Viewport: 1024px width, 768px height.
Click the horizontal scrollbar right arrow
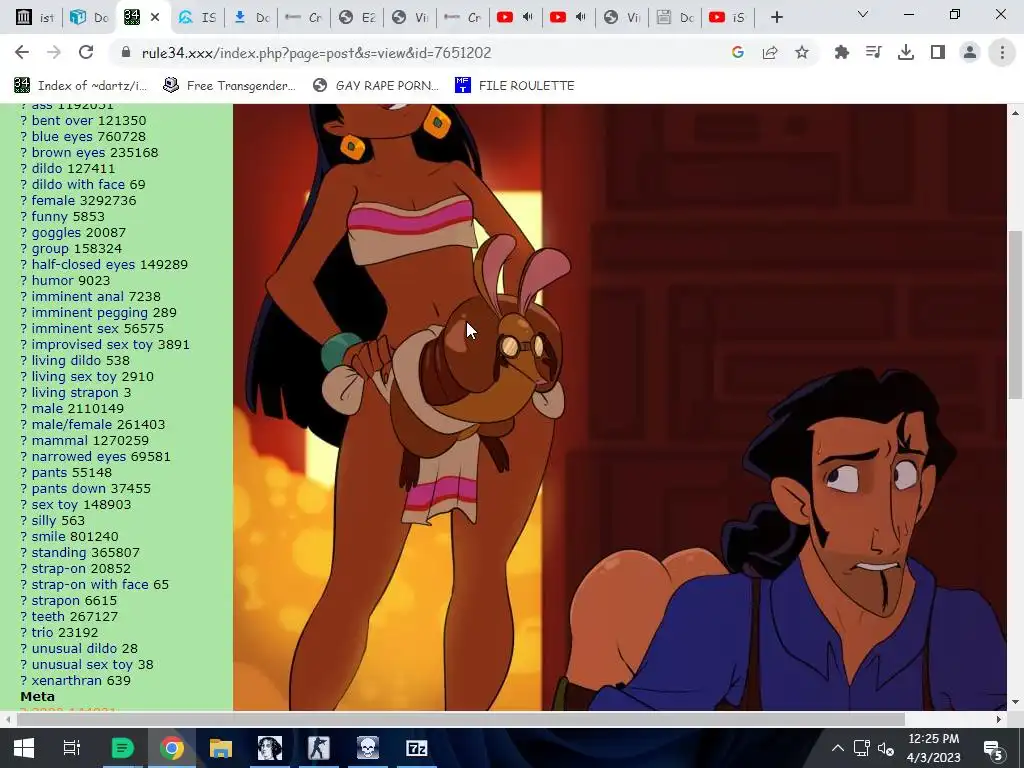pos(999,719)
